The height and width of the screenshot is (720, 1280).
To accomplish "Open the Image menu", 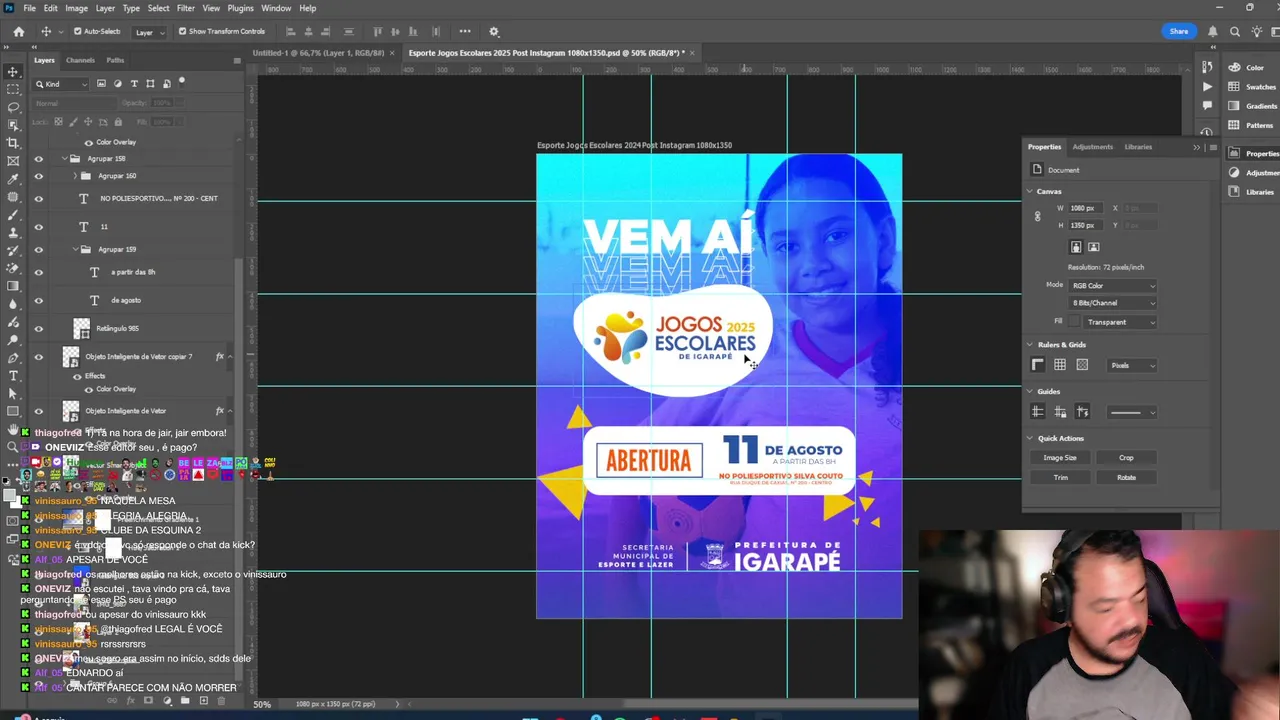I will pyautogui.click(x=76, y=8).
